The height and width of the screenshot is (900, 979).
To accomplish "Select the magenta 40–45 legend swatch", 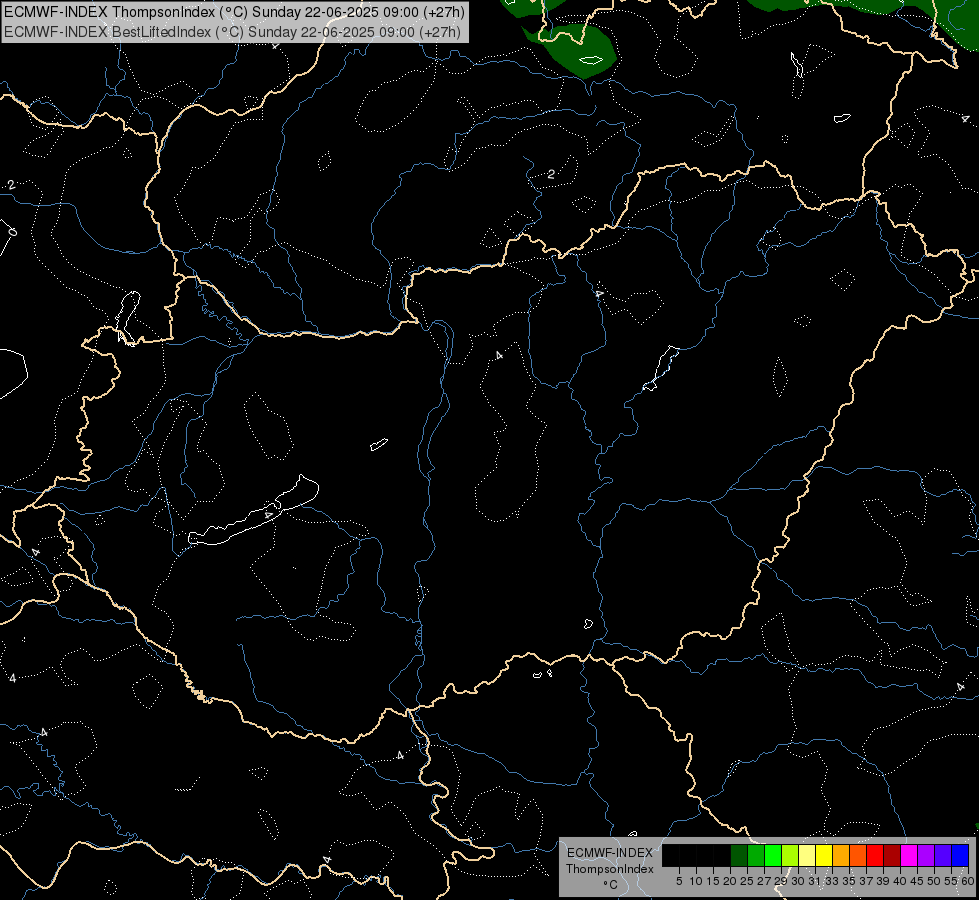I will click(x=908, y=855).
